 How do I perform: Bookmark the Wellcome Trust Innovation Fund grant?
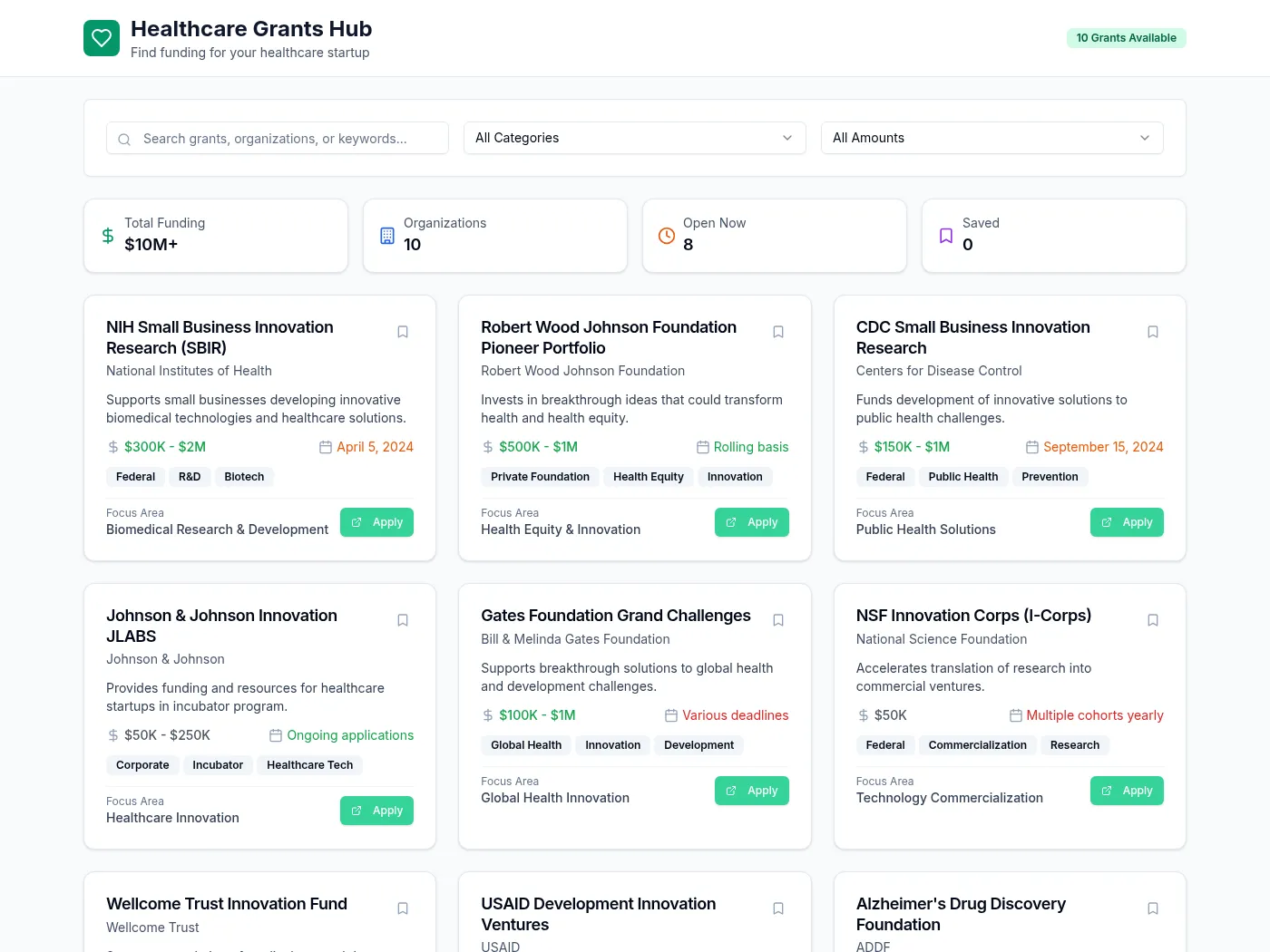403,908
